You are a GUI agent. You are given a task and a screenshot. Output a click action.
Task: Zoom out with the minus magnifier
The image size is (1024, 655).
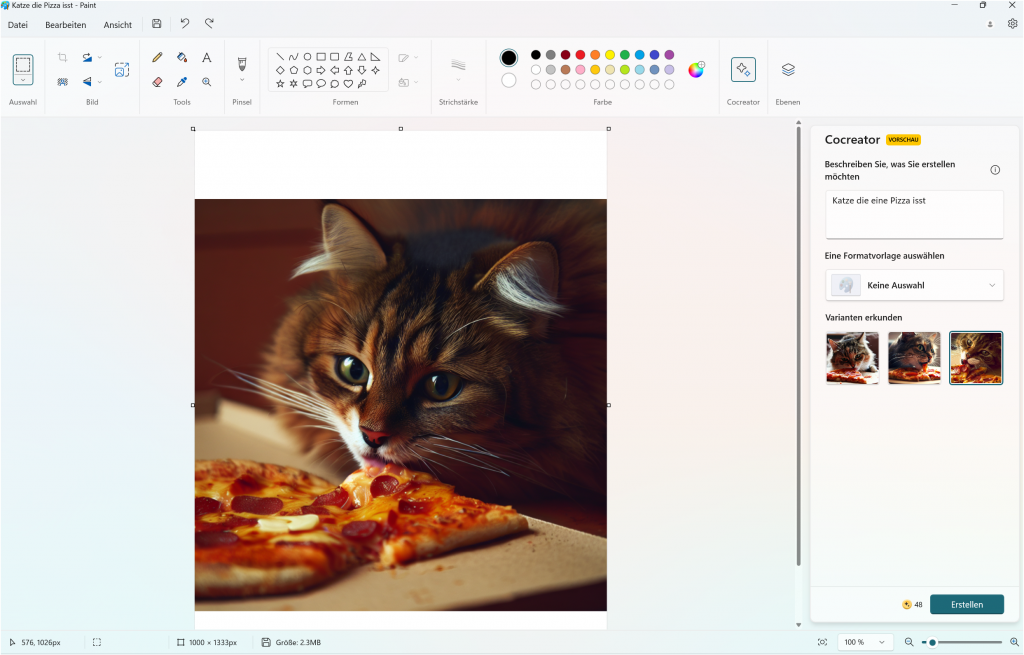pos(908,642)
